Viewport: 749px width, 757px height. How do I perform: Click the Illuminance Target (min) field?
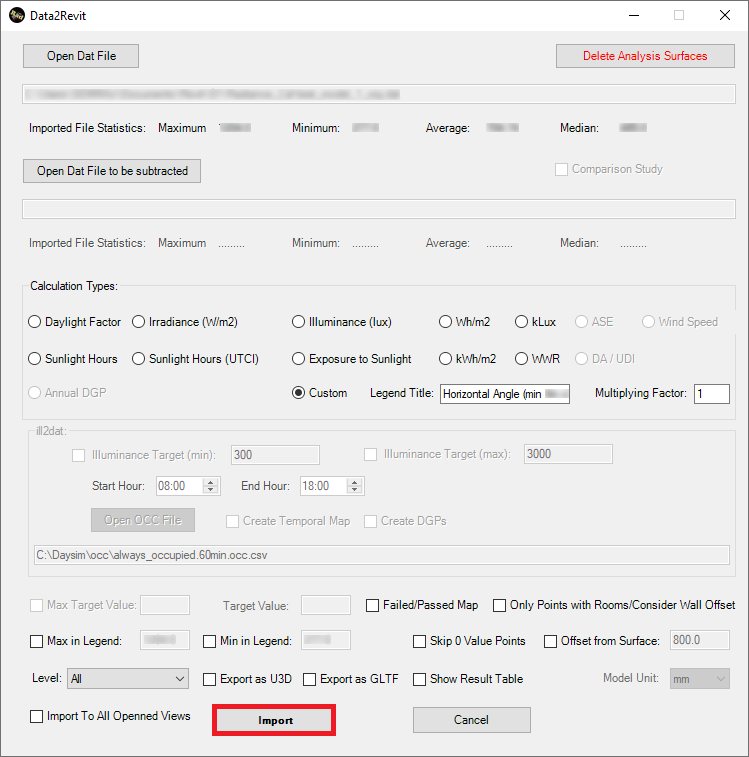click(275, 455)
